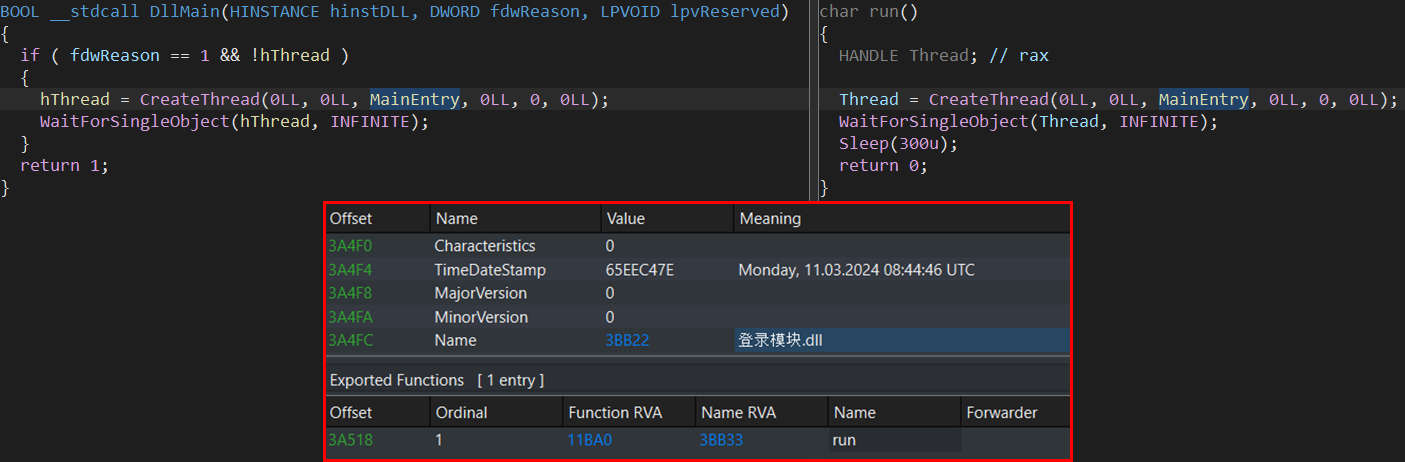The width and height of the screenshot is (1405, 462).
Task: Click the Value column header
Action: 626,218
